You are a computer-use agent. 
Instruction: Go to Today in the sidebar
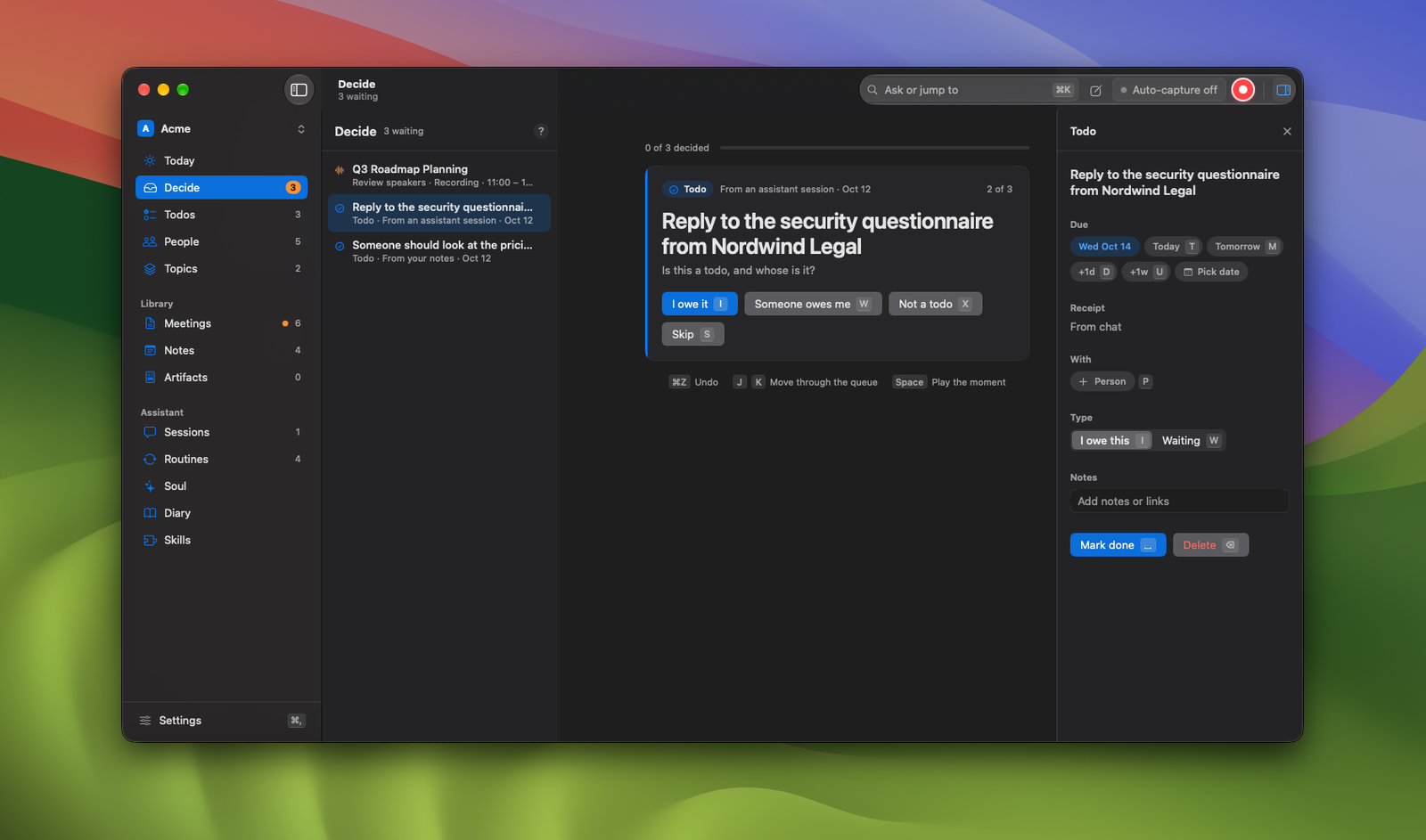point(221,161)
